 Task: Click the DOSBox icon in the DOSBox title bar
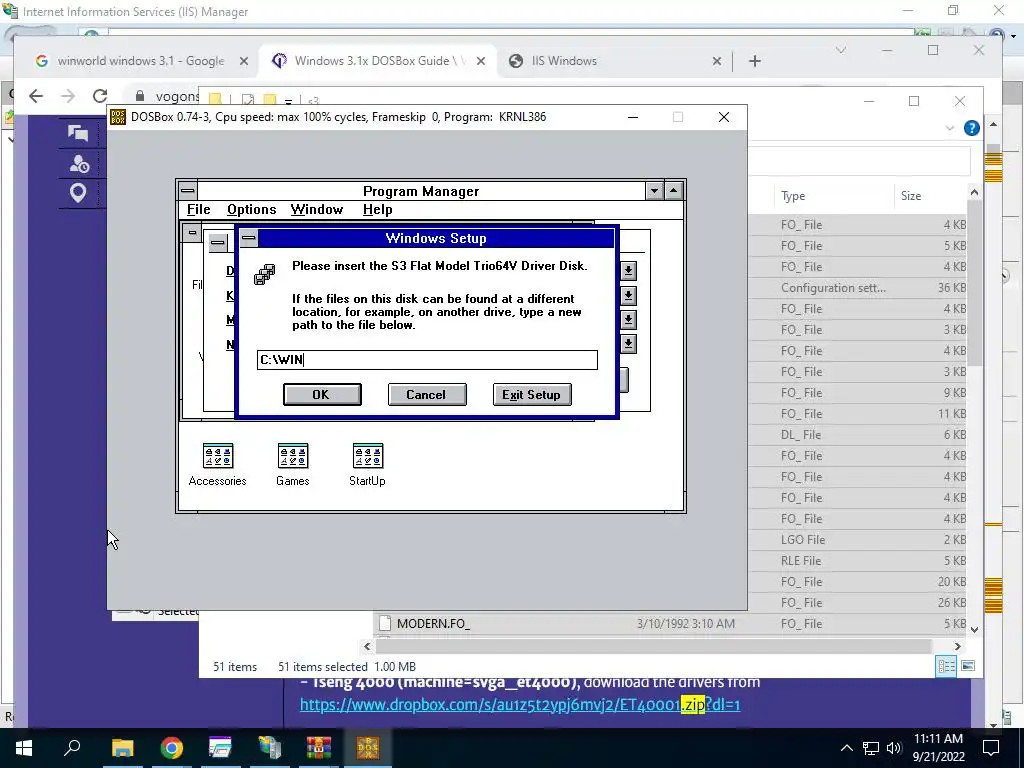click(118, 117)
